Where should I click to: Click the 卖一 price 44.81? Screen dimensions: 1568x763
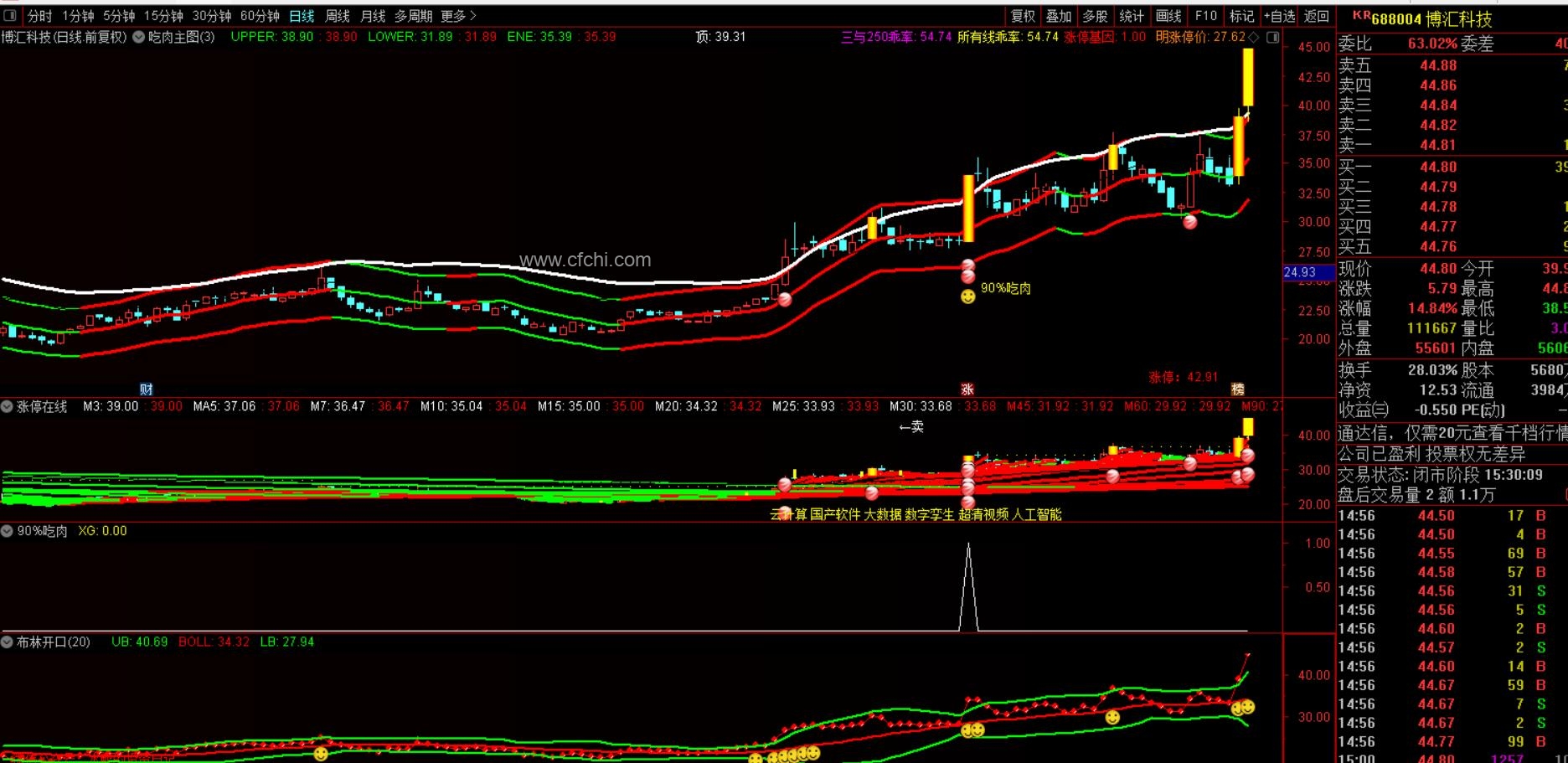(1438, 145)
